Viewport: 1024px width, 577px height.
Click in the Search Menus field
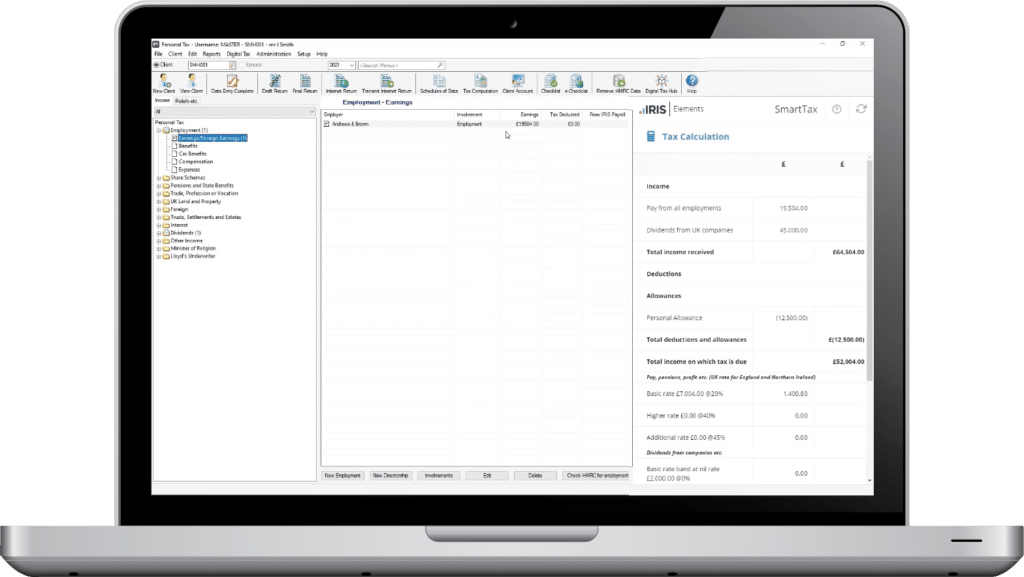402,65
